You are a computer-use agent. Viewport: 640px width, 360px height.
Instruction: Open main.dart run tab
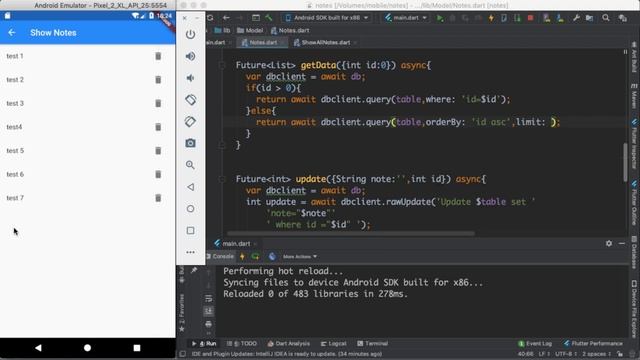coord(236,244)
